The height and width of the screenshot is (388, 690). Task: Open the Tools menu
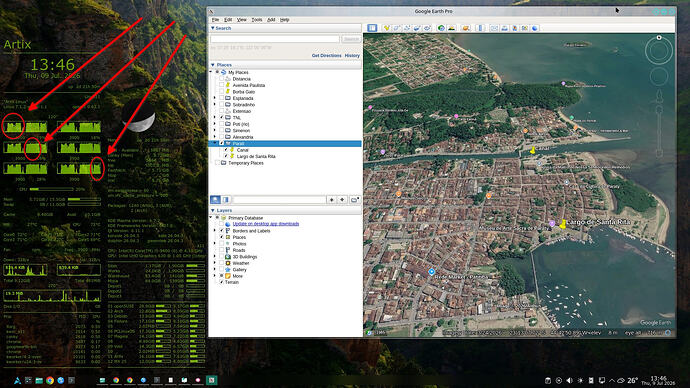pos(257,20)
